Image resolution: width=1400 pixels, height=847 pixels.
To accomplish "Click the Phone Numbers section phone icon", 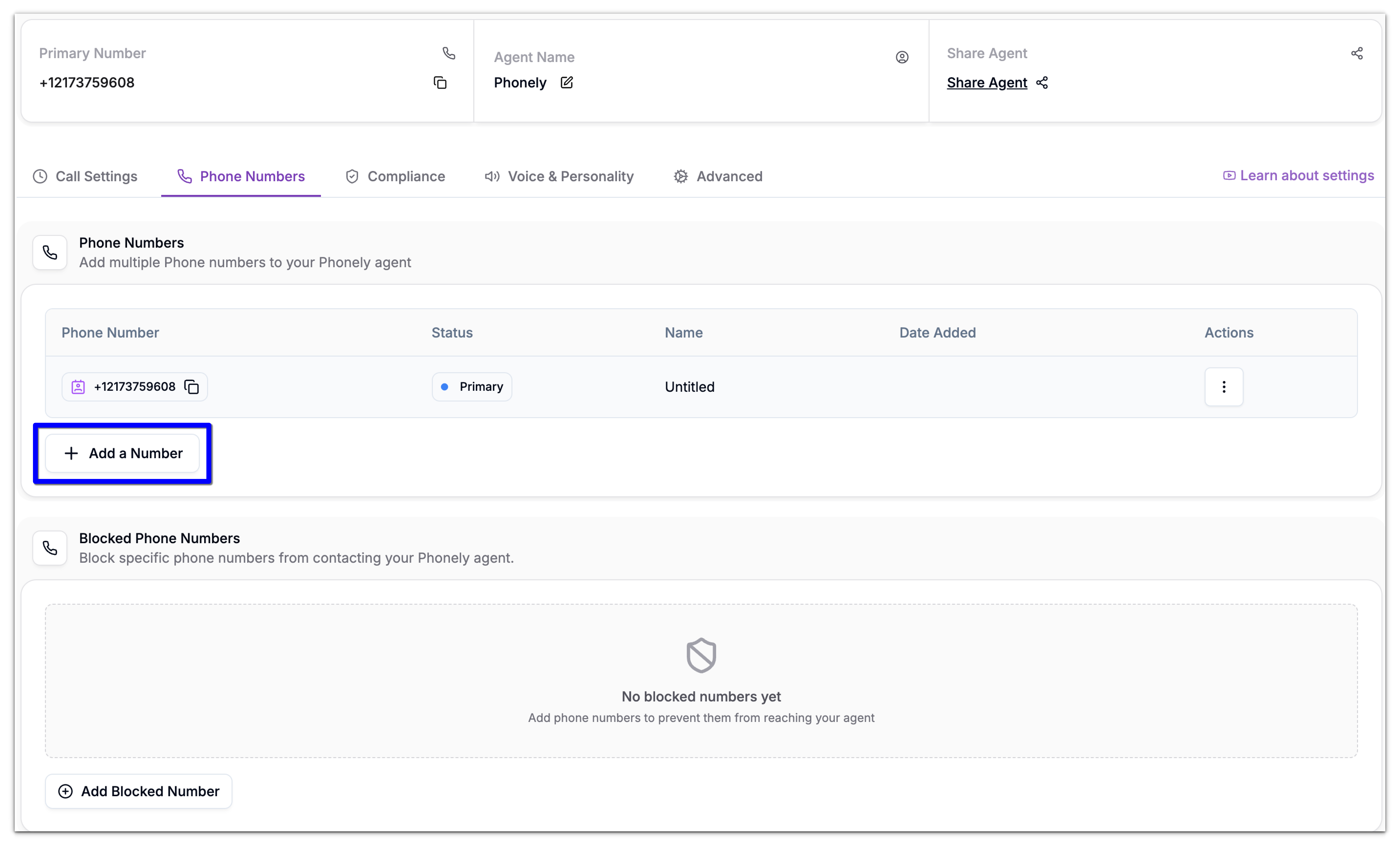I will [x=50, y=253].
